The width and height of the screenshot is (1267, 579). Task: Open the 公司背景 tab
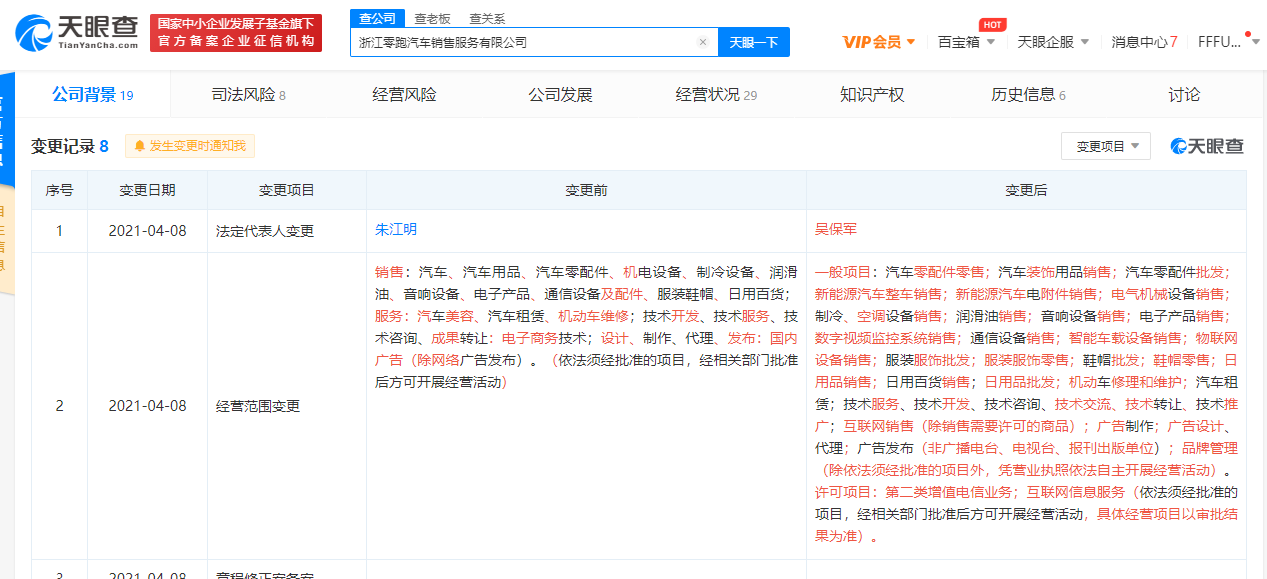click(x=92, y=95)
